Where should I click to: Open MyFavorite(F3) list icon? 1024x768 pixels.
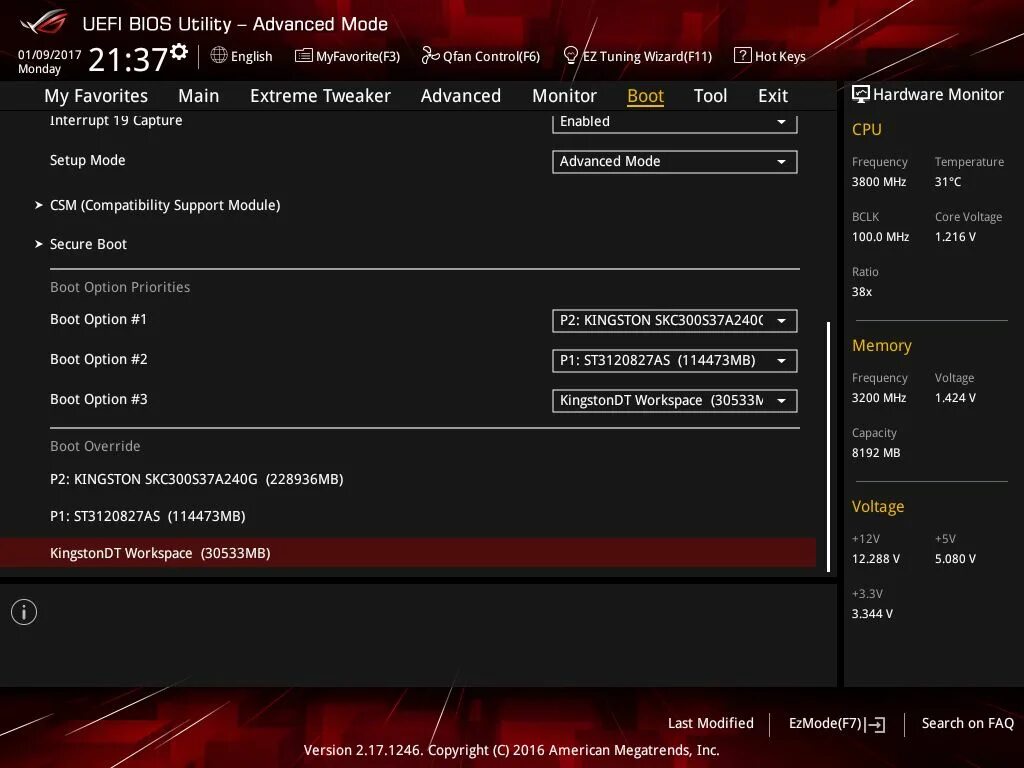303,56
